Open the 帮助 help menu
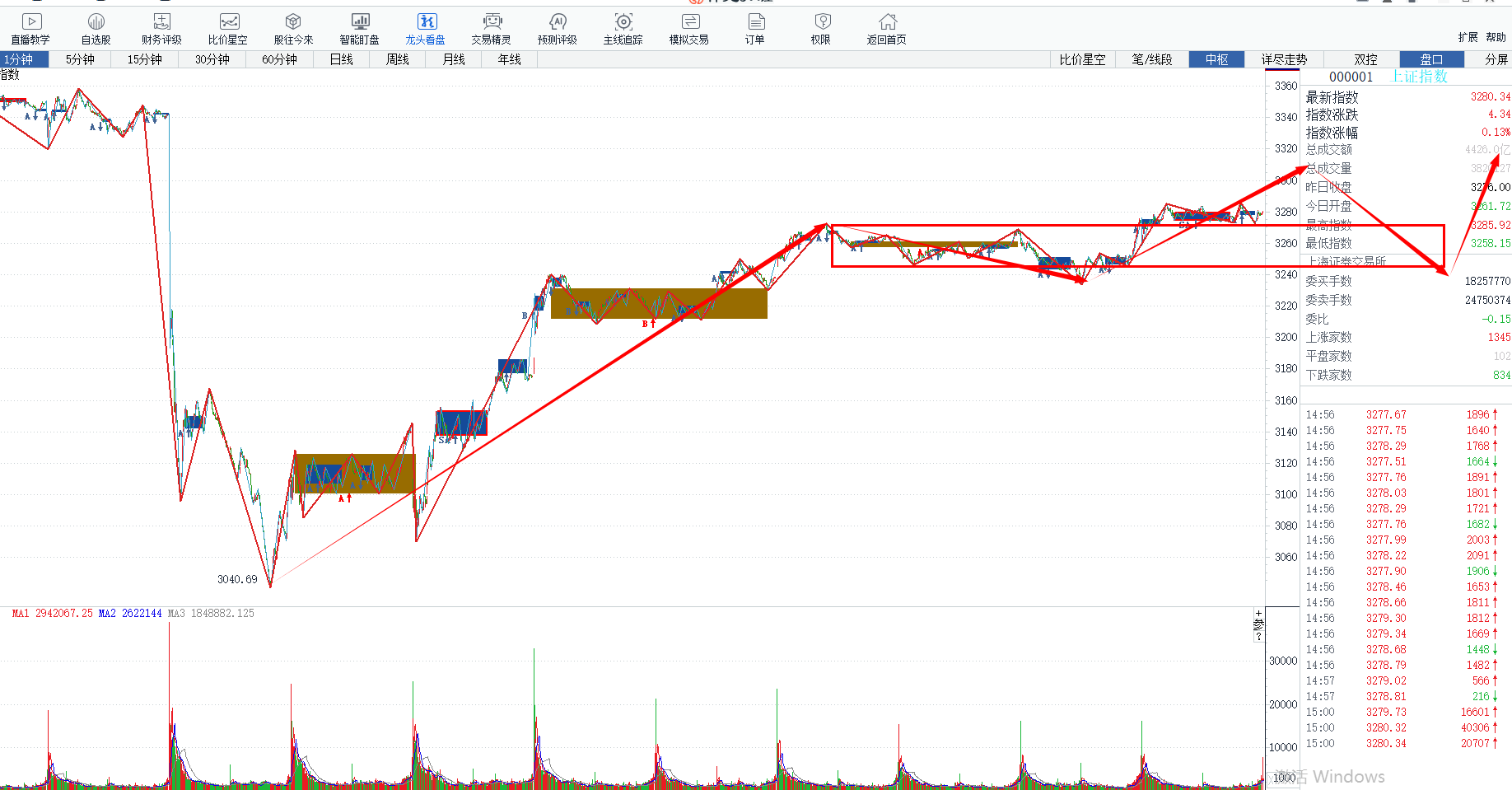The height and width of the screenshot is (790, 1512). (1496, 37)
